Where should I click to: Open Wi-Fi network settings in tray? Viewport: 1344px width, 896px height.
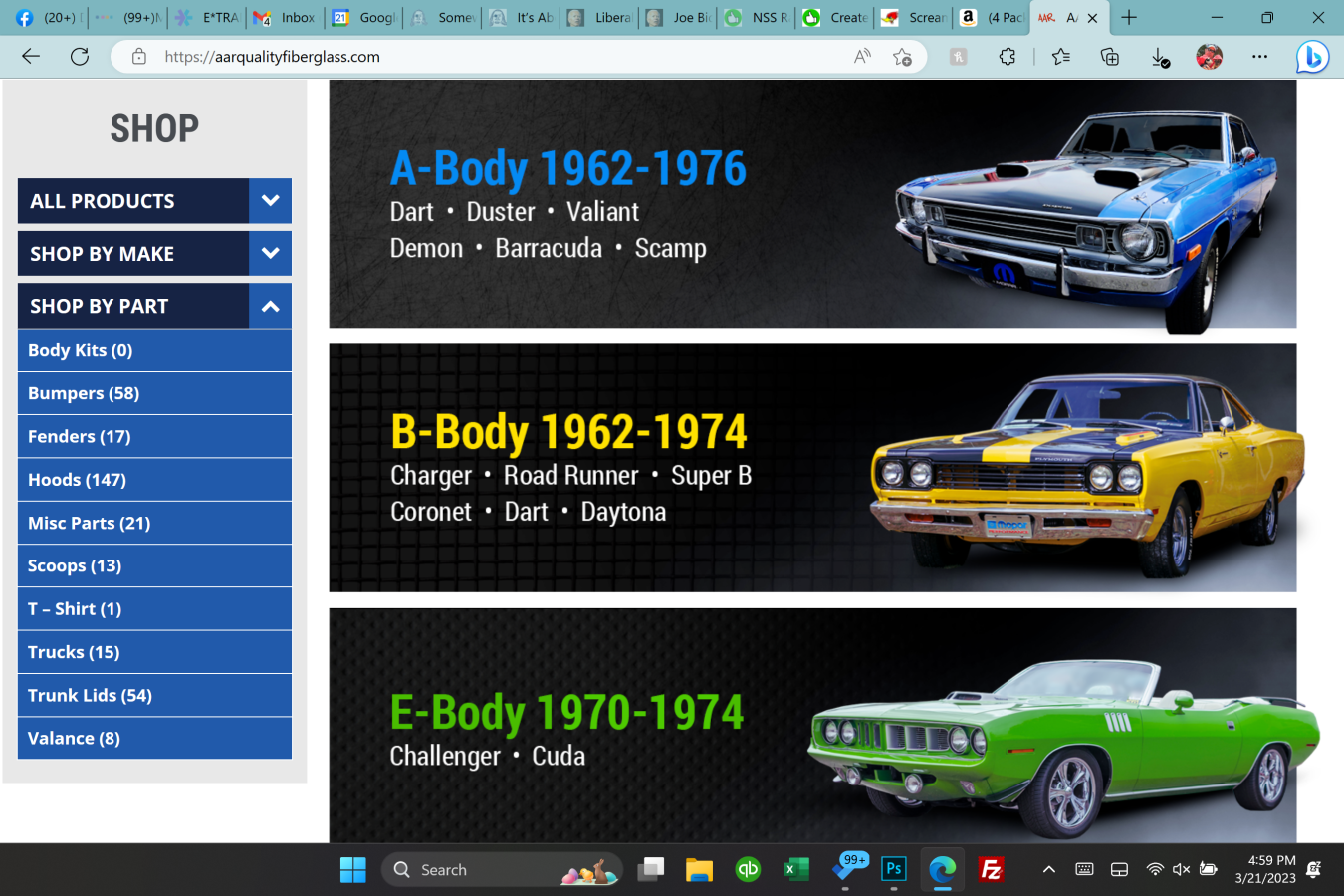[1155, 870]
